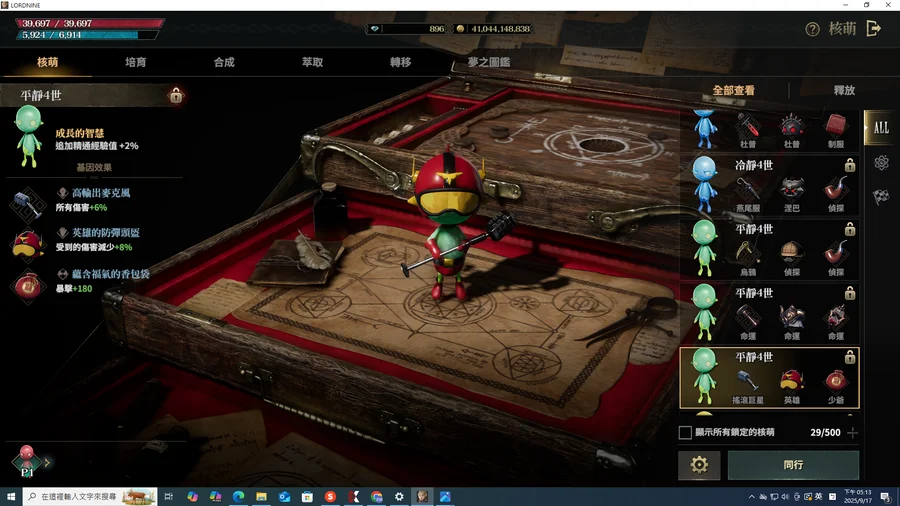The height and width of the screenshot is (506, 900).
Task: Click the exit door icon top right
Action: [x=874, y=29]
